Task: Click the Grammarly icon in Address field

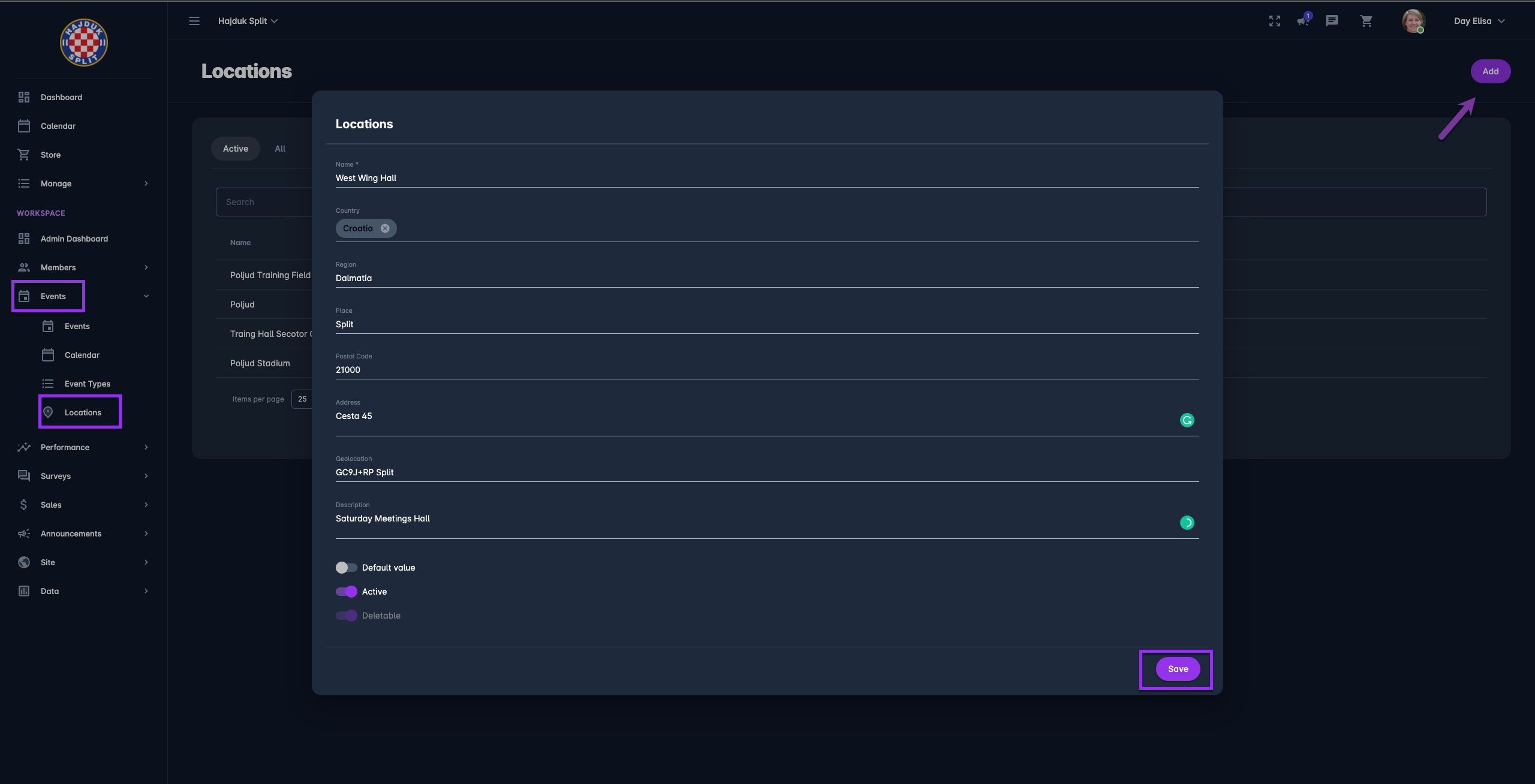Action: [x=1187, y=420]
